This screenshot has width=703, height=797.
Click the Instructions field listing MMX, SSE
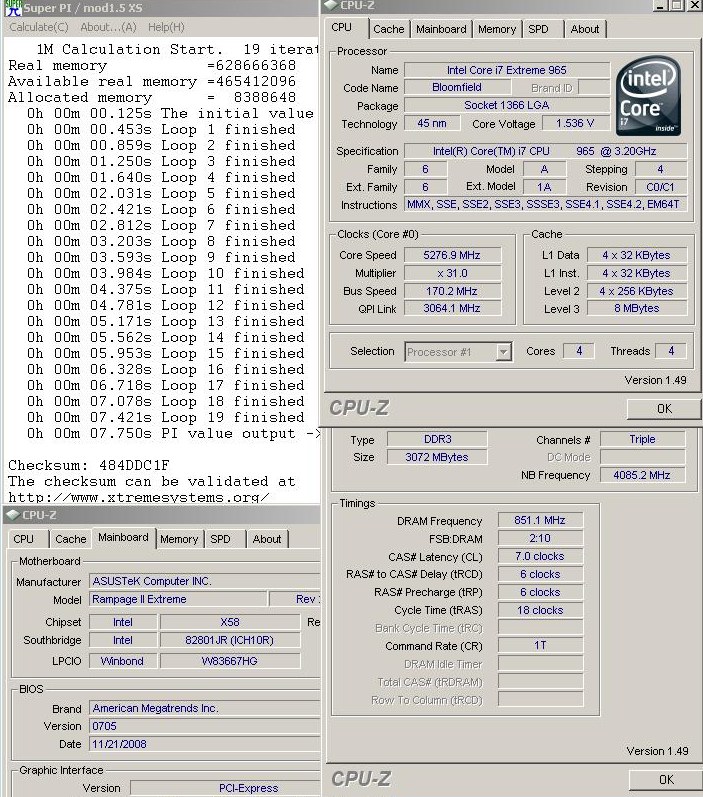[x=545, y=204]
